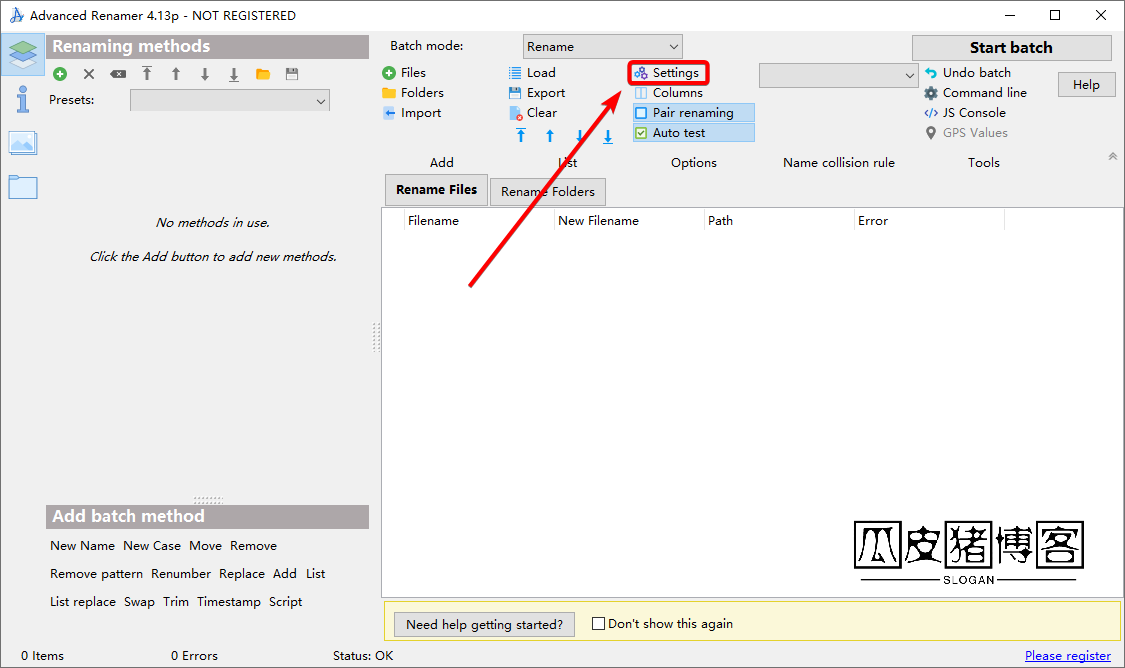Check Don't show this again
Screen dimensions: 1125x668
(x=598, y=624)
